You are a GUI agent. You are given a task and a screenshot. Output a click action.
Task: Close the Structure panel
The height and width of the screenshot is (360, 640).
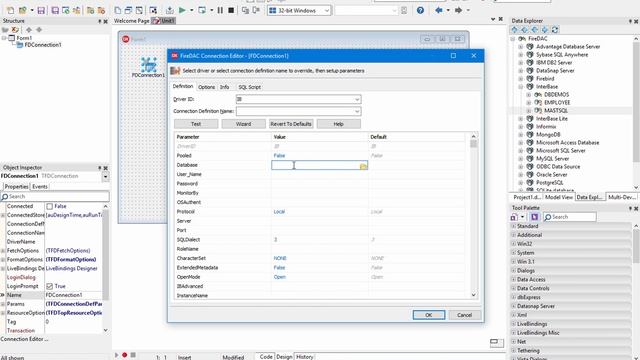105,21
